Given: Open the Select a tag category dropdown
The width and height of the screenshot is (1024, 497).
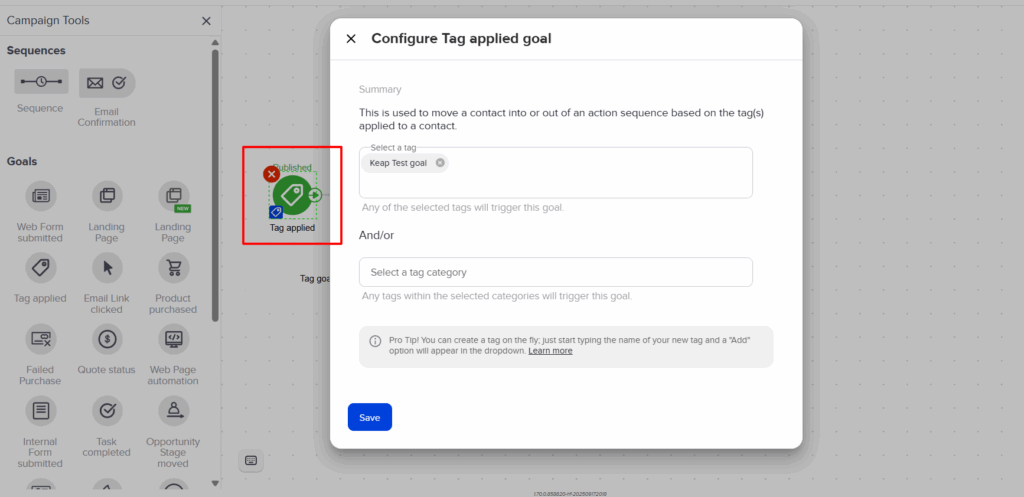Looking at the screenshot, I should click(x=556, y=272).
